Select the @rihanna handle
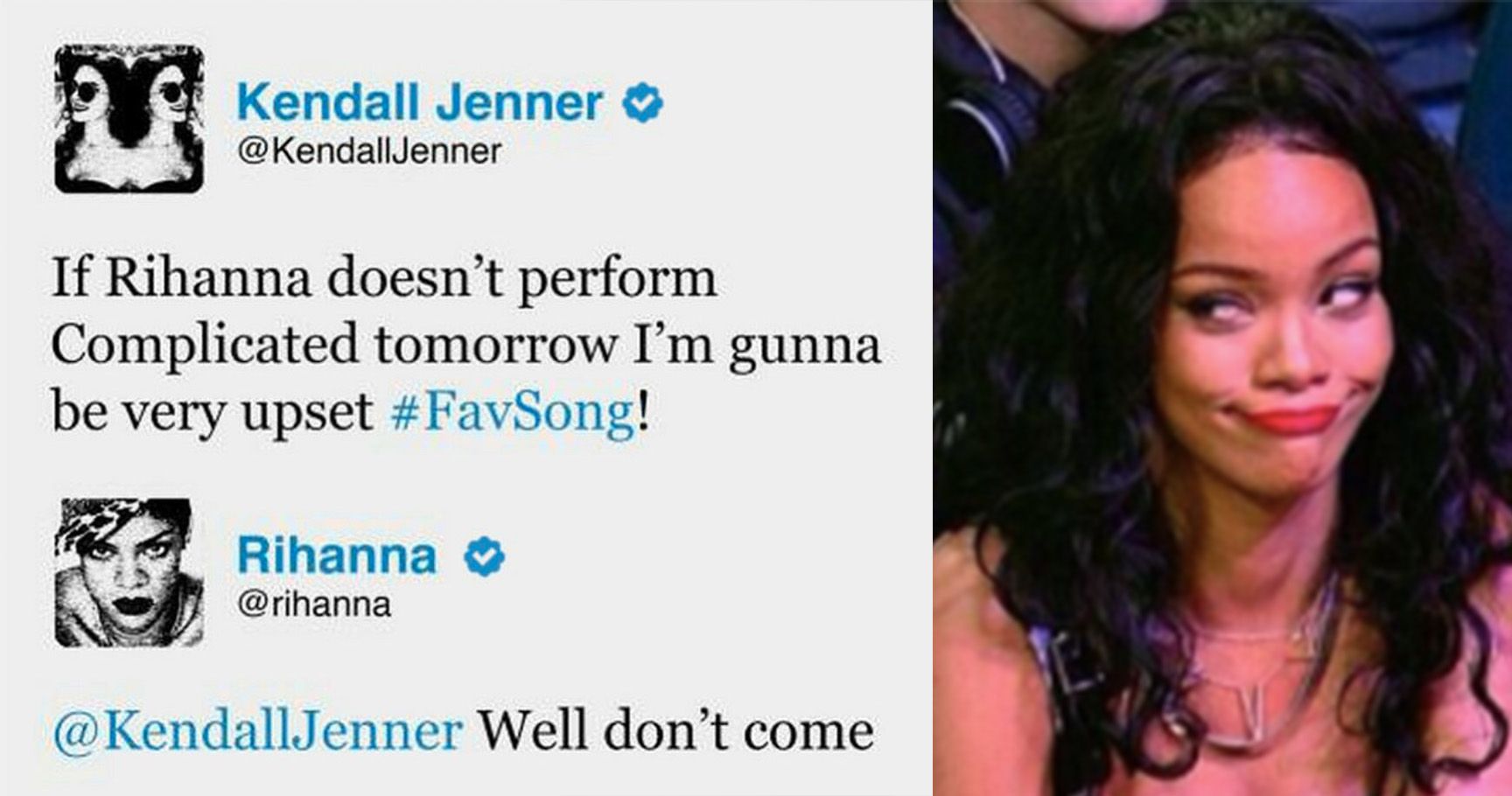 pyautogui.click(x=314, y=604)
